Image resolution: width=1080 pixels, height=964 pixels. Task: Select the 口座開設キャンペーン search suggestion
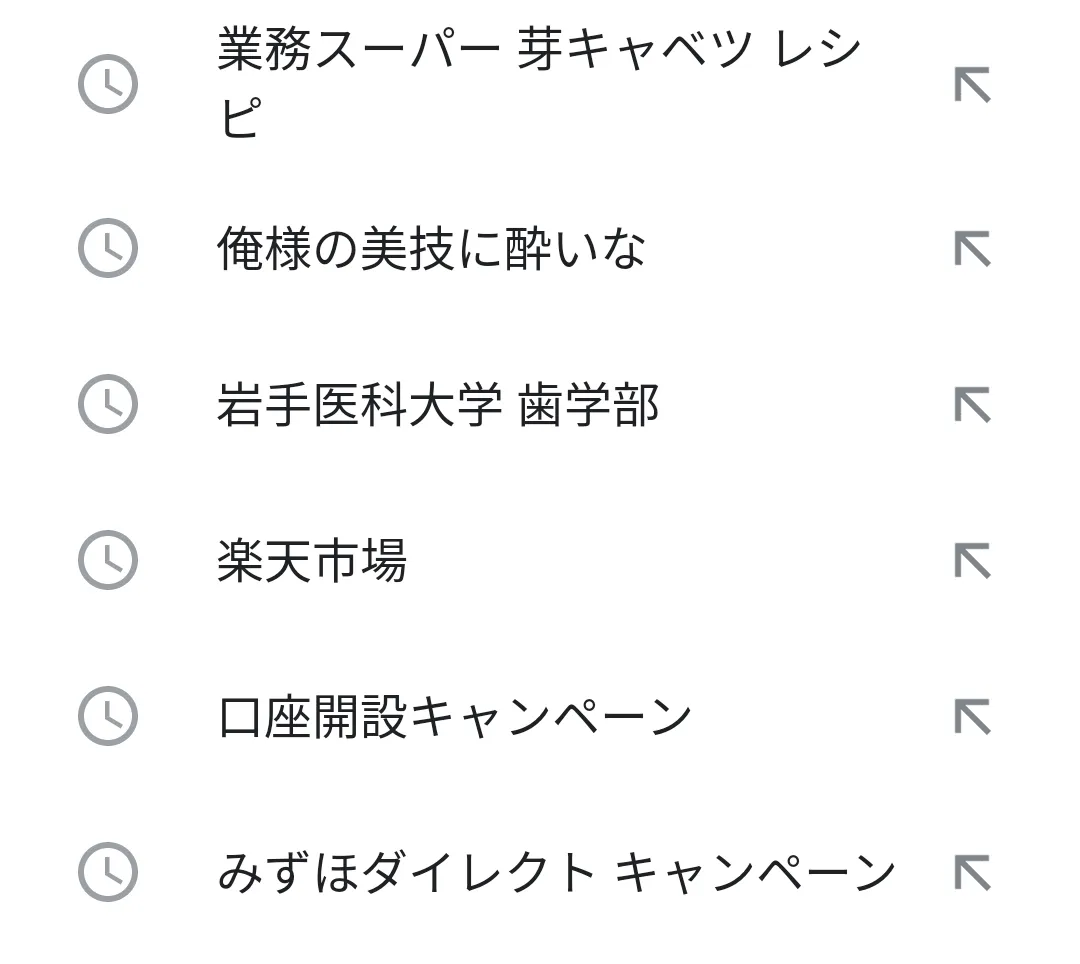455,717
